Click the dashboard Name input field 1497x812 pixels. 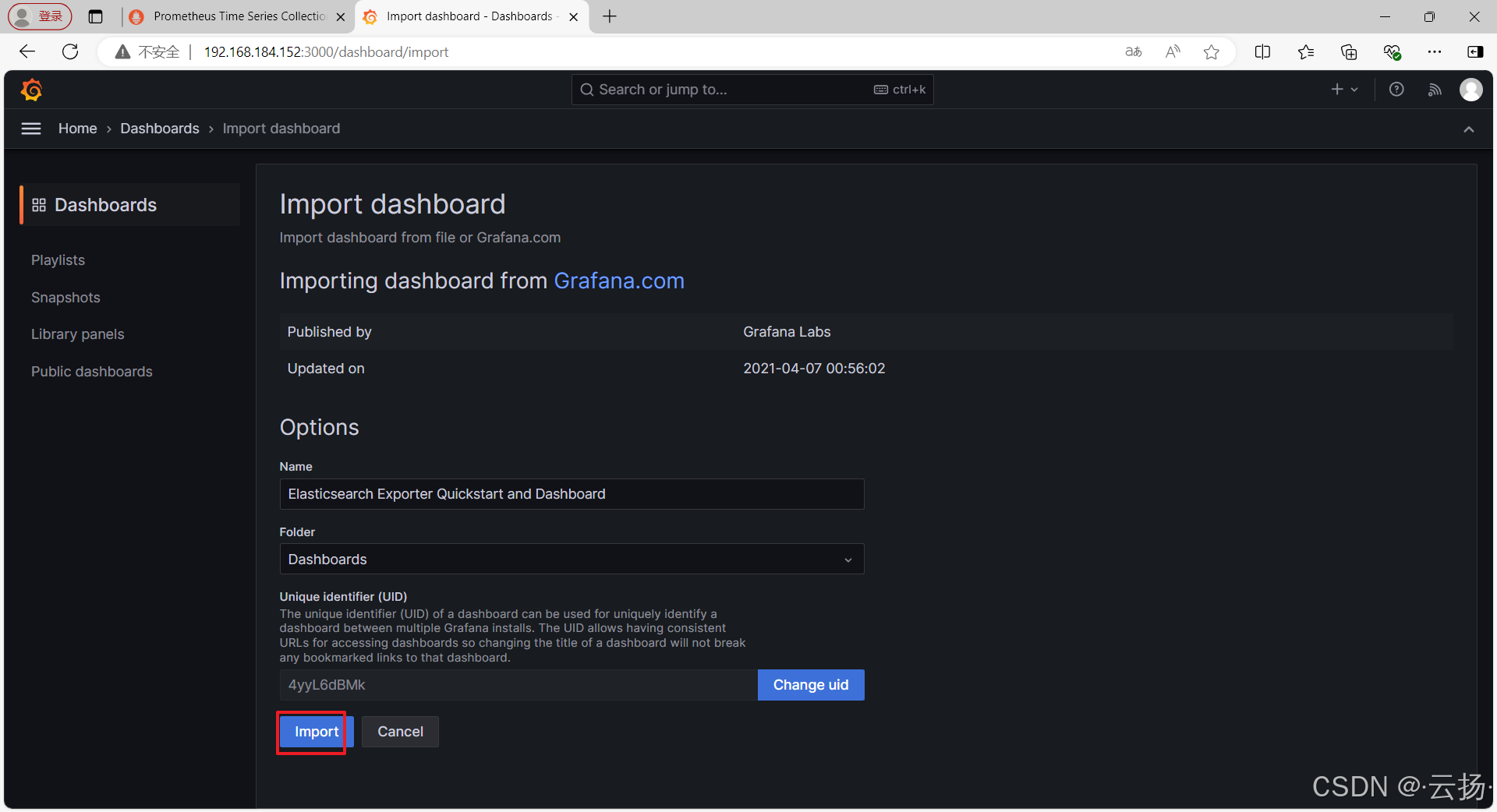(572, 494)
